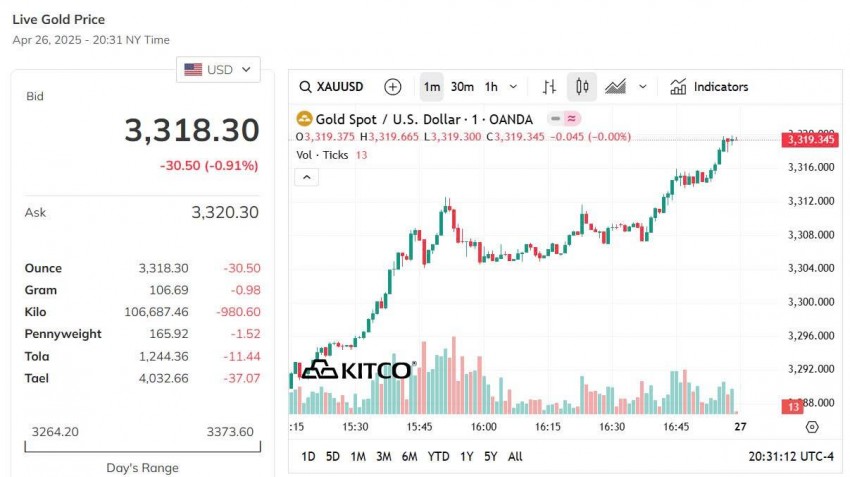Show the All date range
Viewport: 850px width, 477px height.
point(515,456)
